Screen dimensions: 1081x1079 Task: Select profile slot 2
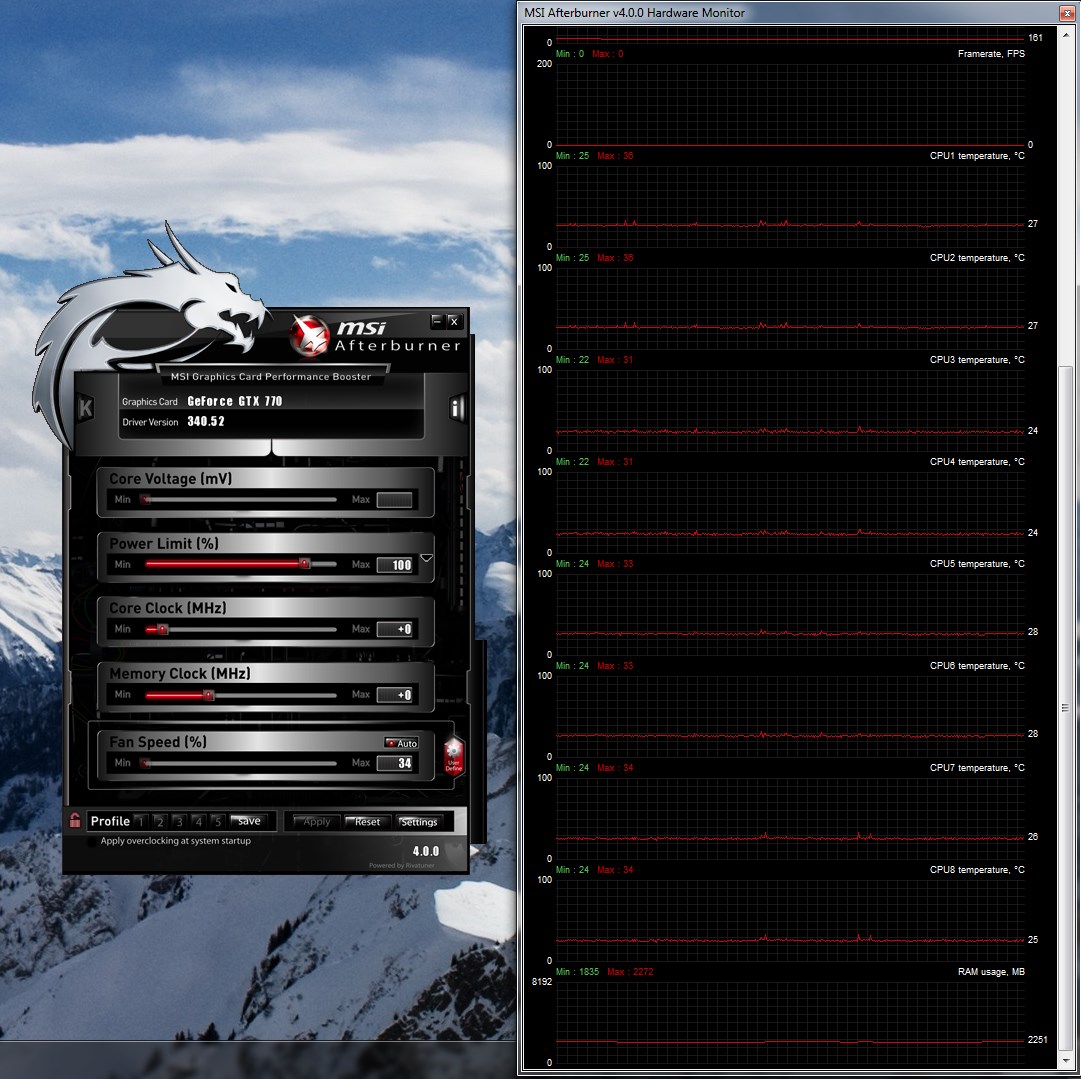160,822
